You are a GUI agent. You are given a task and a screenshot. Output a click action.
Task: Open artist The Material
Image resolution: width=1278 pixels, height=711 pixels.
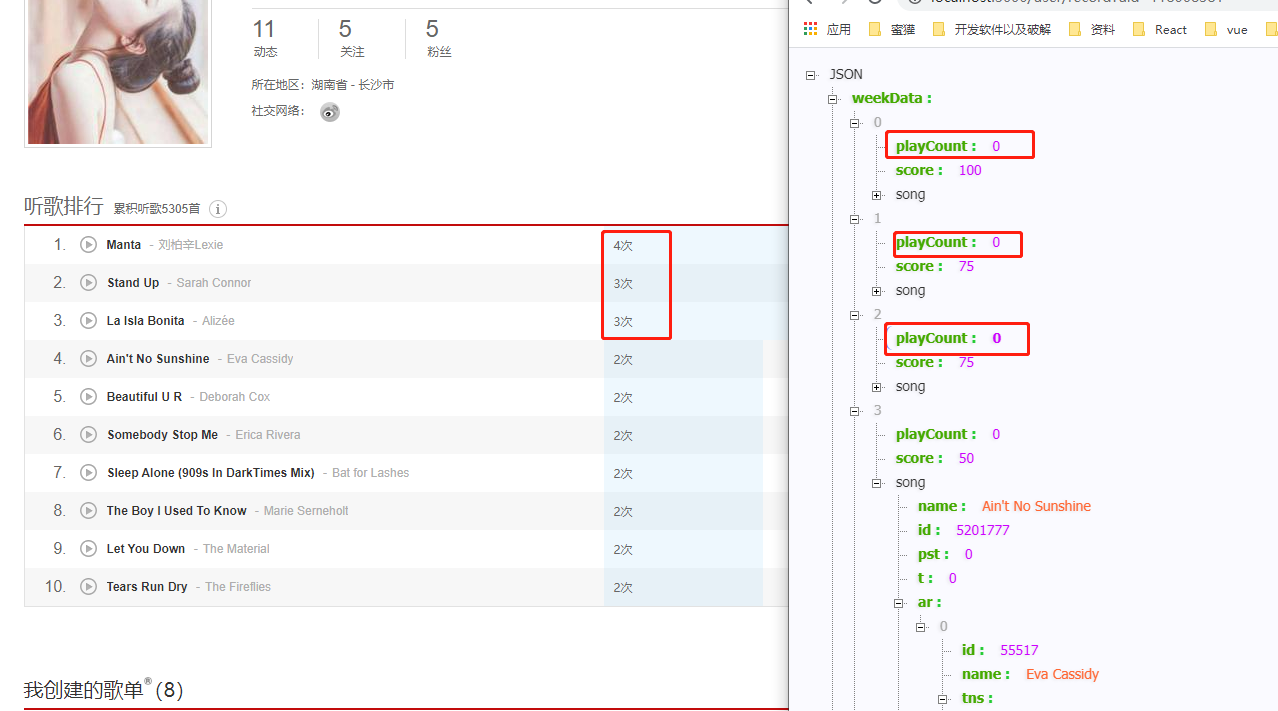pos(236,549)
